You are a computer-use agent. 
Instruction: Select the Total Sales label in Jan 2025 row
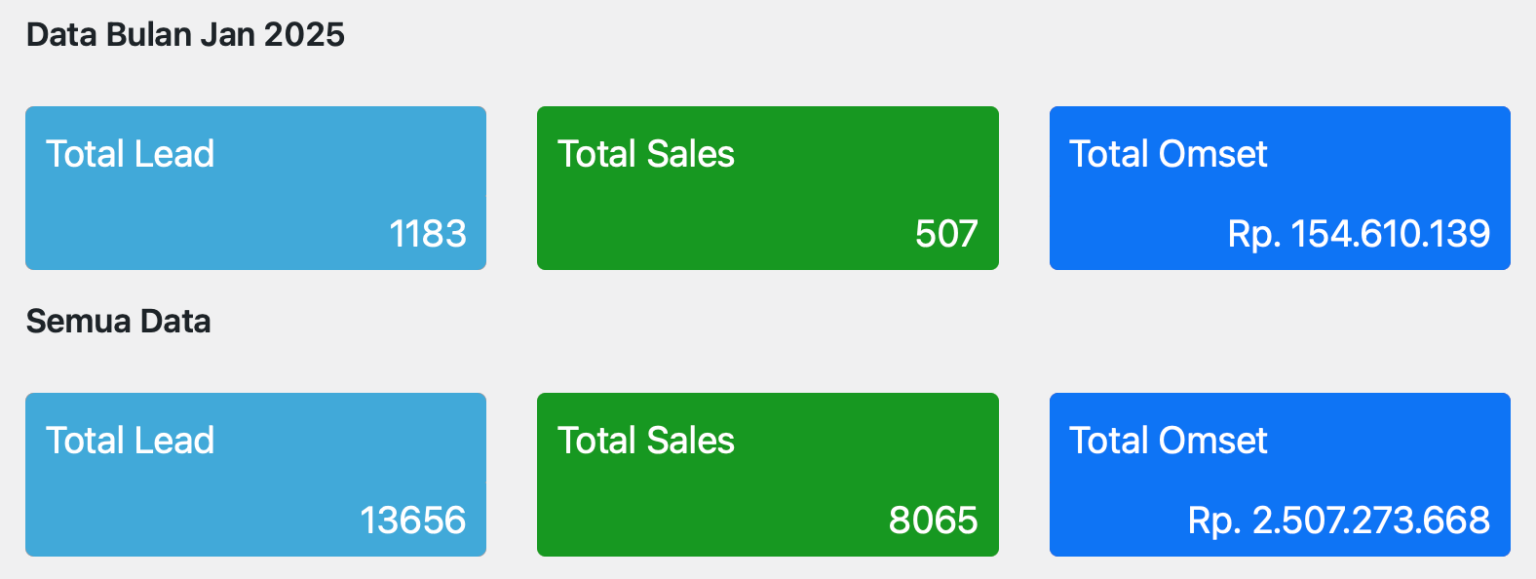pos(646,154)
